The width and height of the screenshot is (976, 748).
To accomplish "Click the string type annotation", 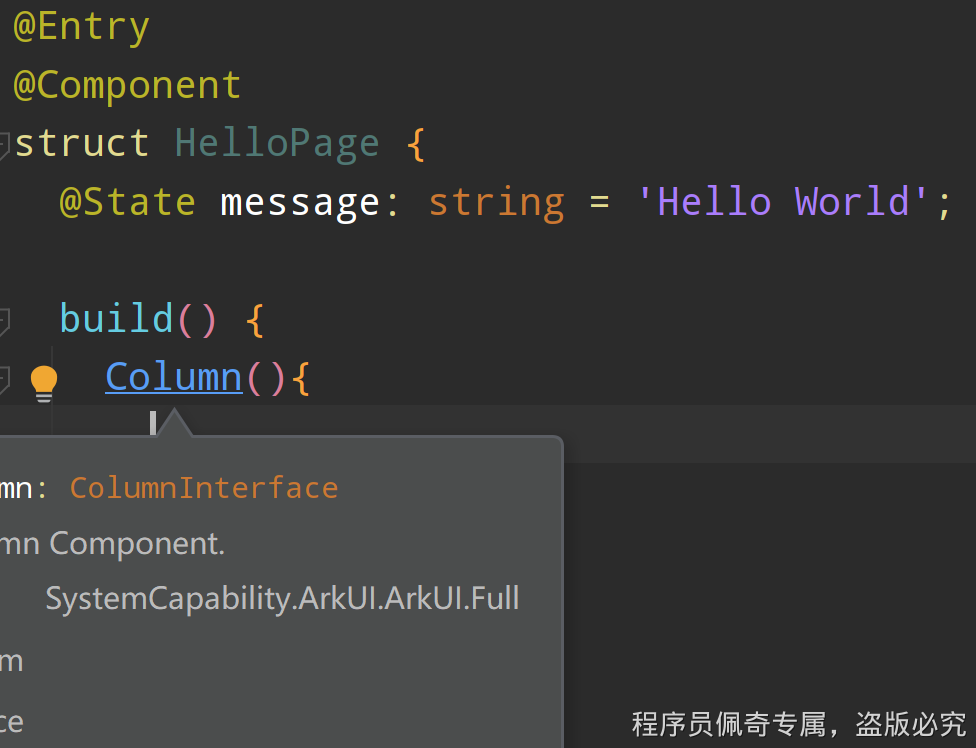I will click(496, 202).
